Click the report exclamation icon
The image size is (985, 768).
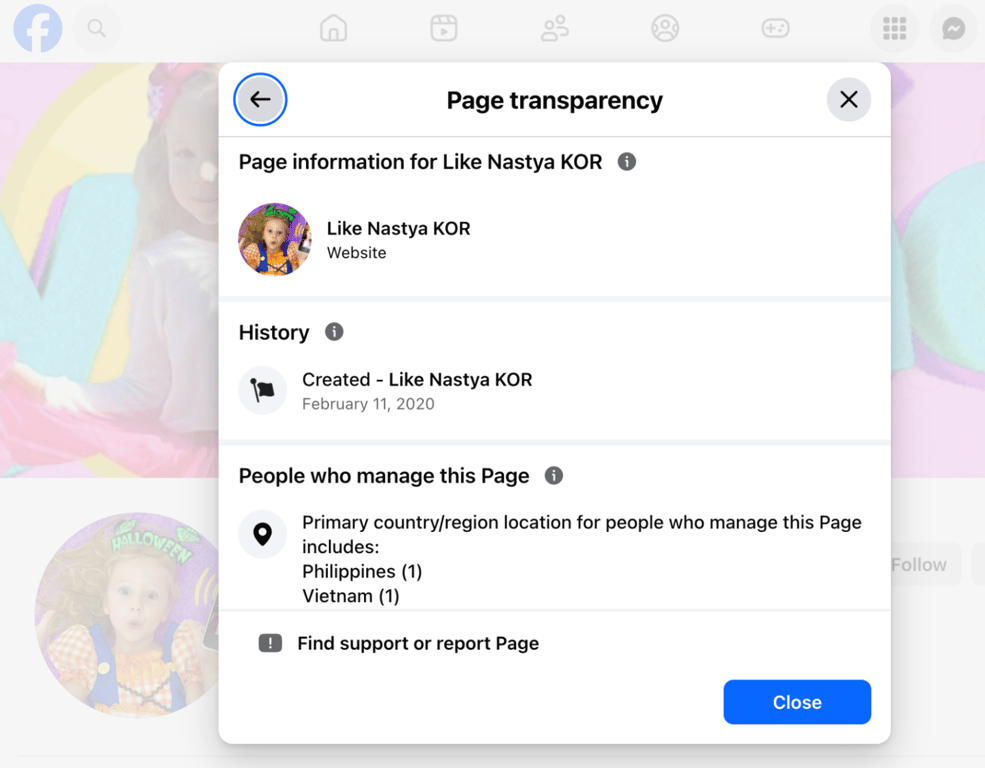point(270,643)
